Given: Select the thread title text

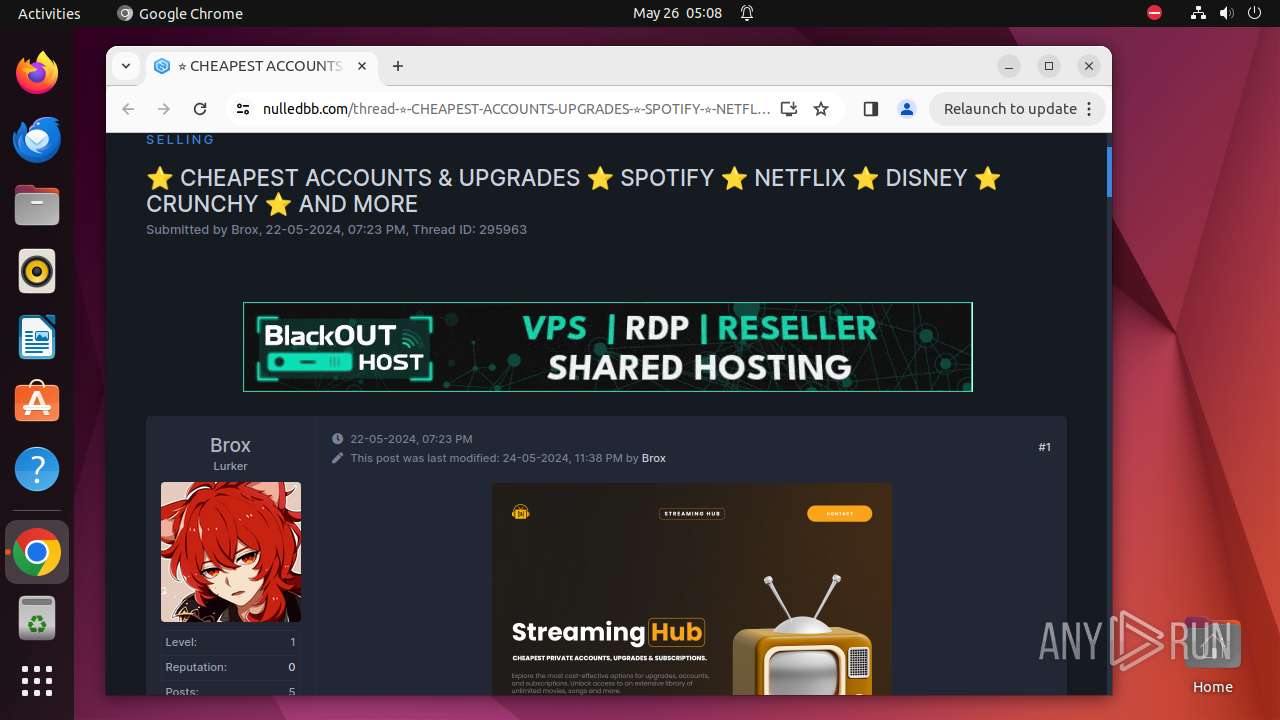Looking at the screenshot, I should [574, 191].
